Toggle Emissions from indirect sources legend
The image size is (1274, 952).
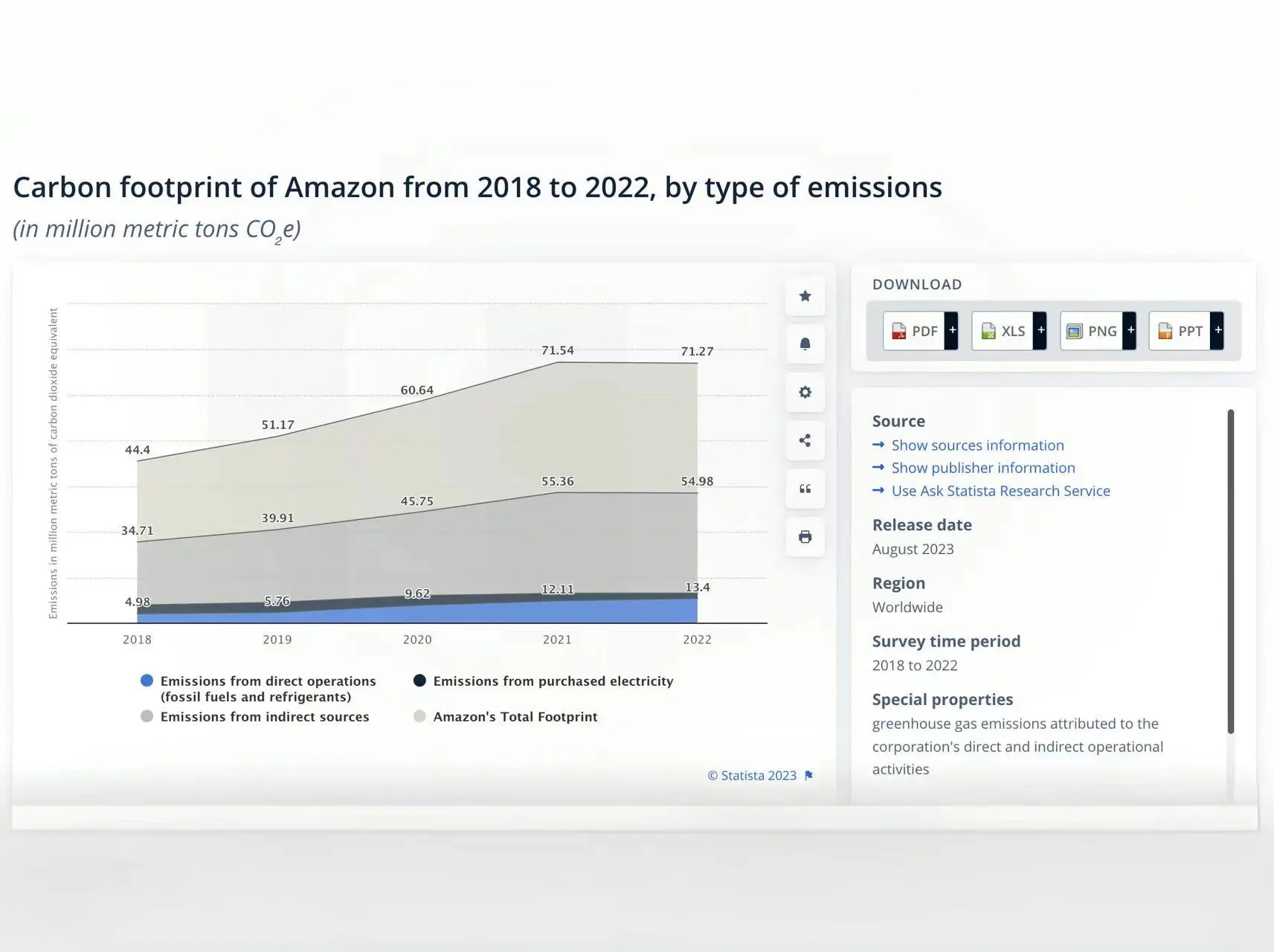point(255,717)
